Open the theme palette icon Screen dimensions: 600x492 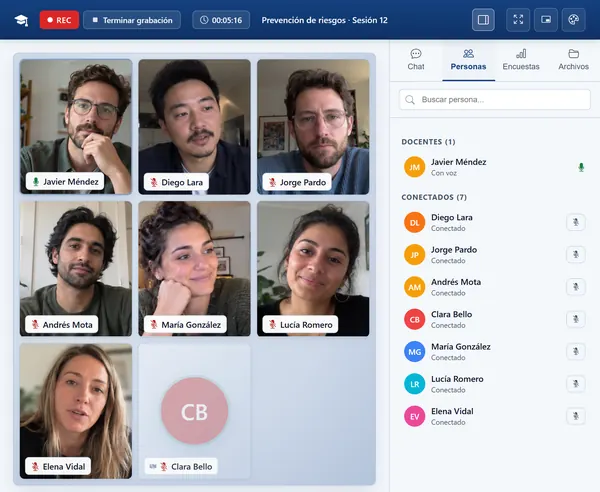pyautogui.click(x=574, y=20)
